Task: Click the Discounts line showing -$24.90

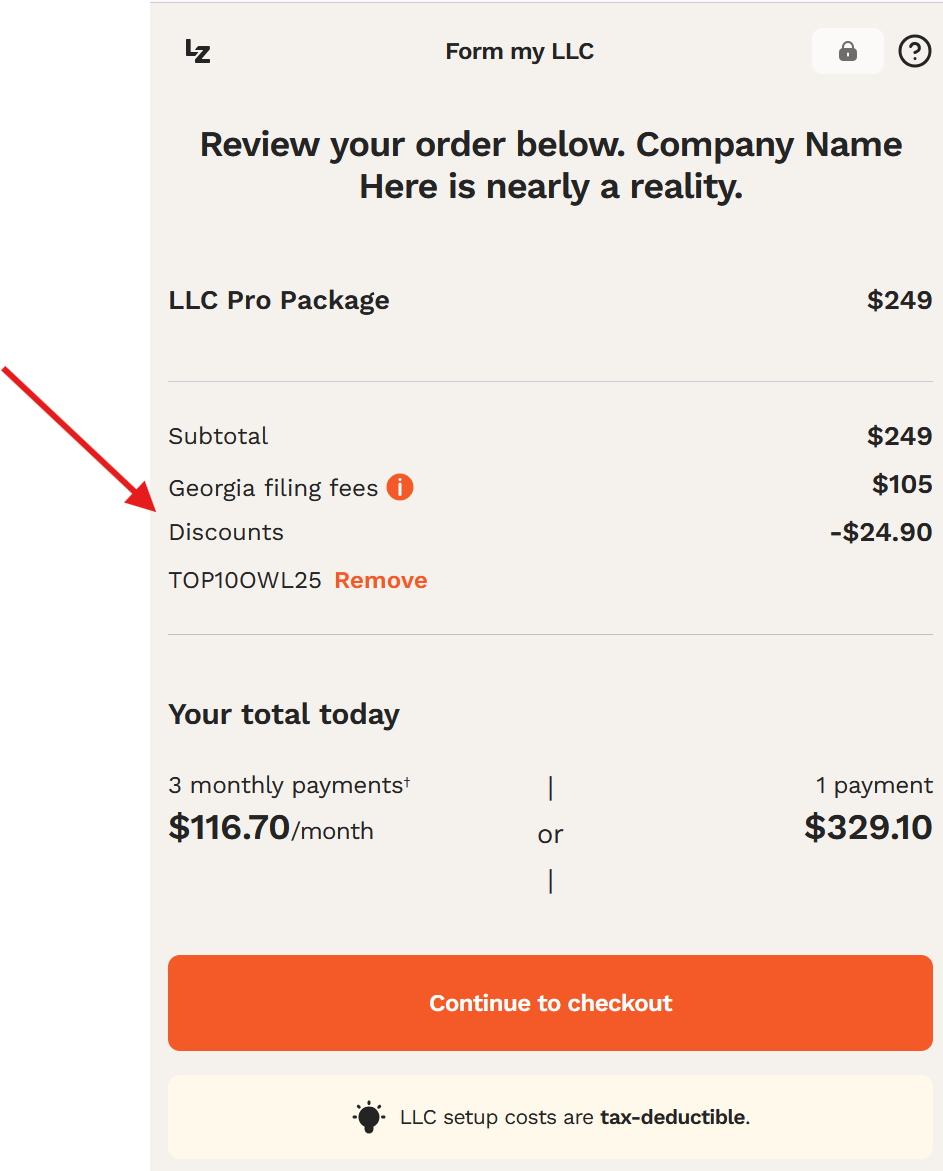Action: pos(880,532)
